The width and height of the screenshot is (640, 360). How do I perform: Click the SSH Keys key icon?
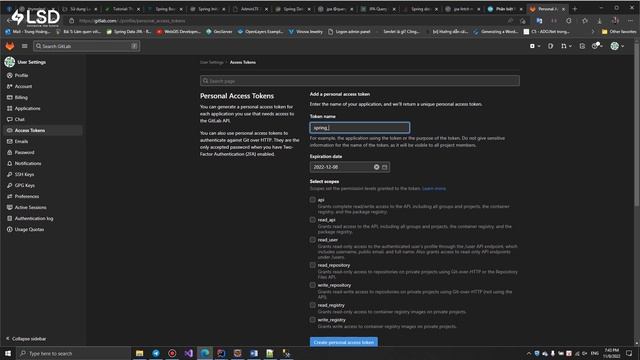tap(9, 175)
